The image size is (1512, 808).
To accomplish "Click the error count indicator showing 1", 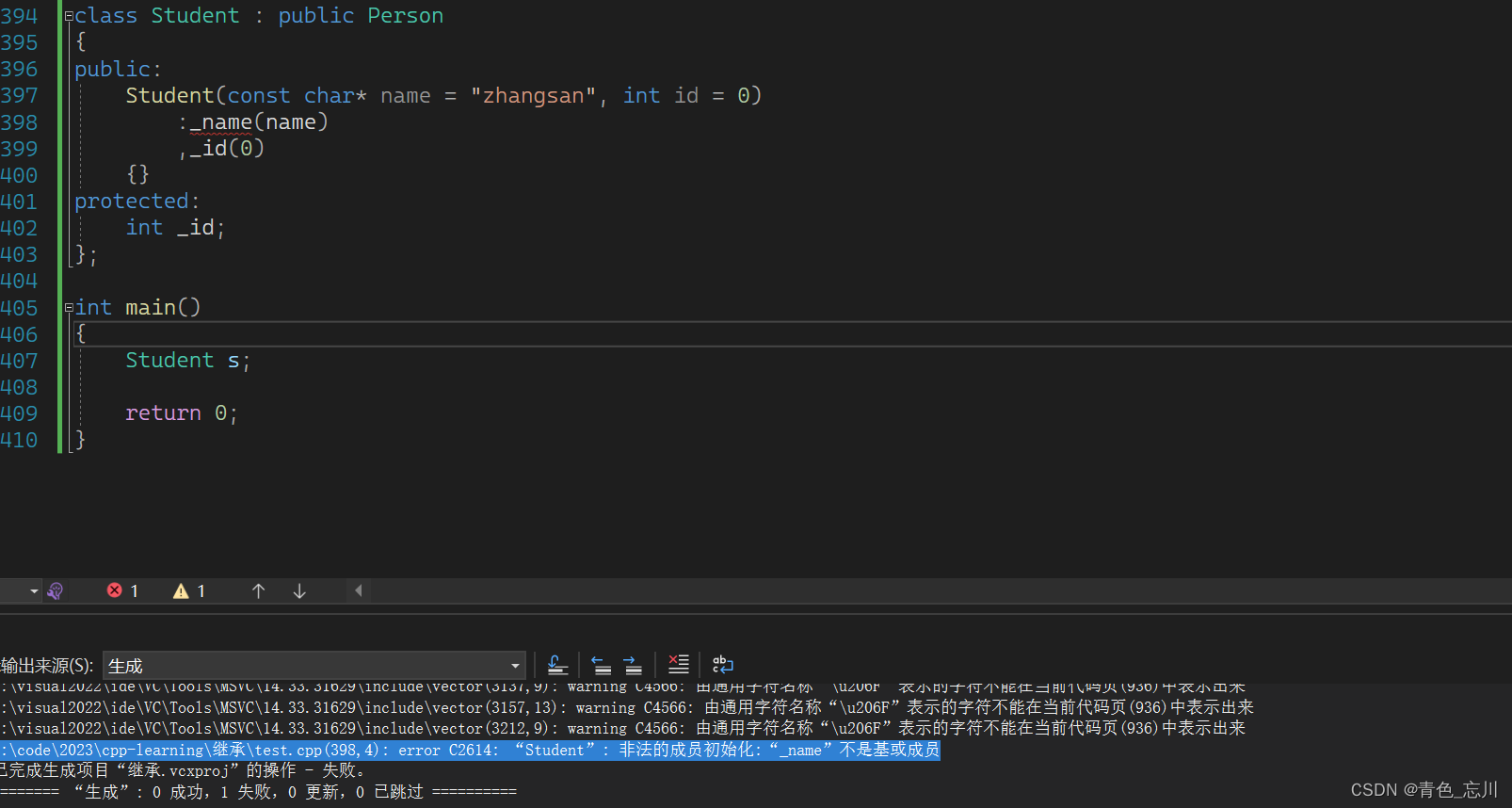I will click(x=122, y=590).
